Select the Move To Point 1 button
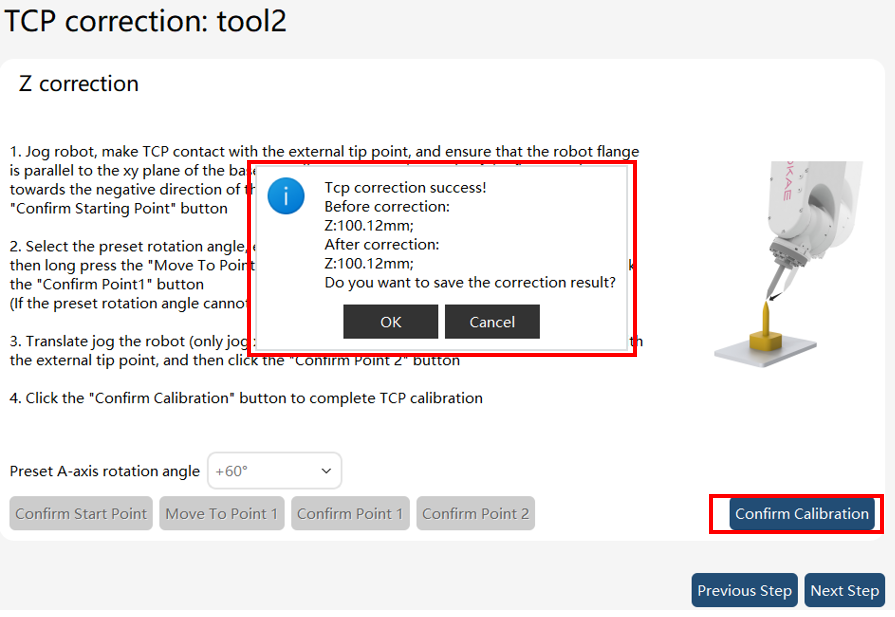This screenshot has width=895, height=617. (x=221, y=514)
